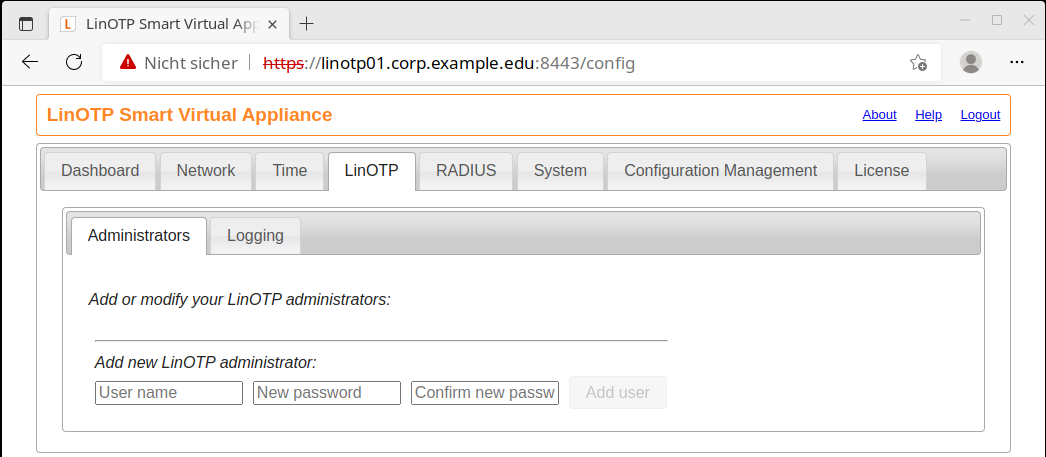The image size is (1046, 457).
Task: Open browser settings and more menu
Action: pos(1016,62)
